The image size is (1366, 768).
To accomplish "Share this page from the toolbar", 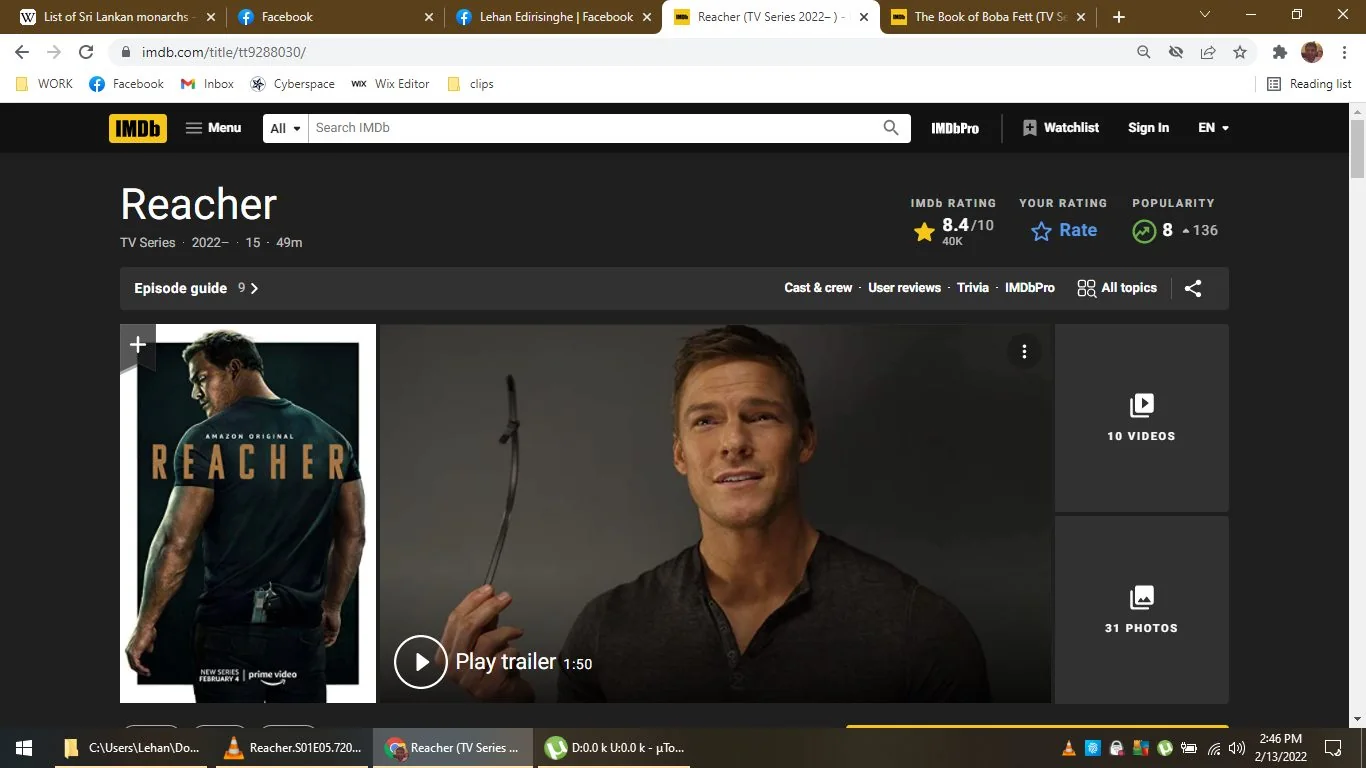I will point(1208,52).
